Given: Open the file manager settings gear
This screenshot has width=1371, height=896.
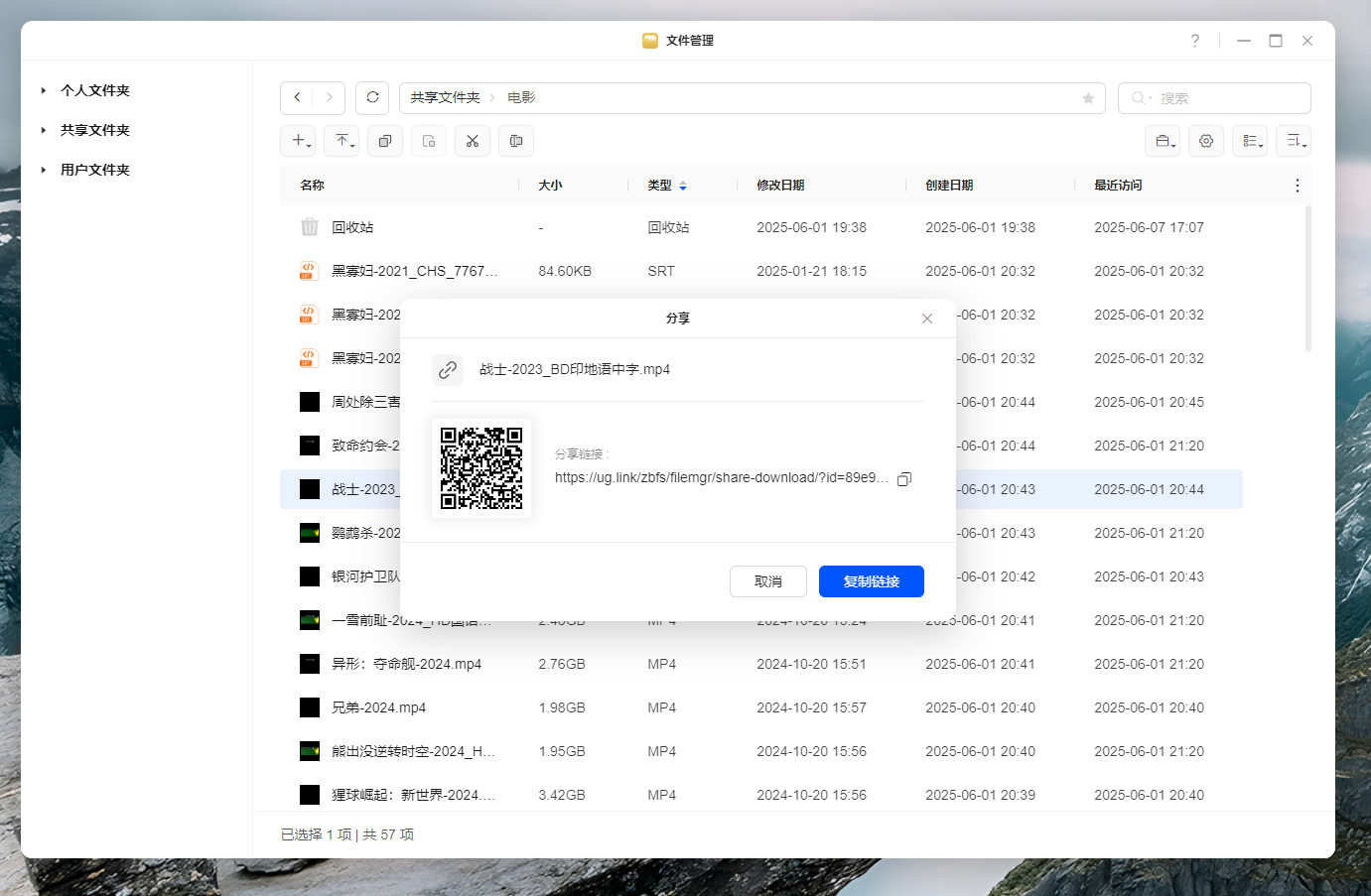Looking at the screenshot, I should 1206,141.
